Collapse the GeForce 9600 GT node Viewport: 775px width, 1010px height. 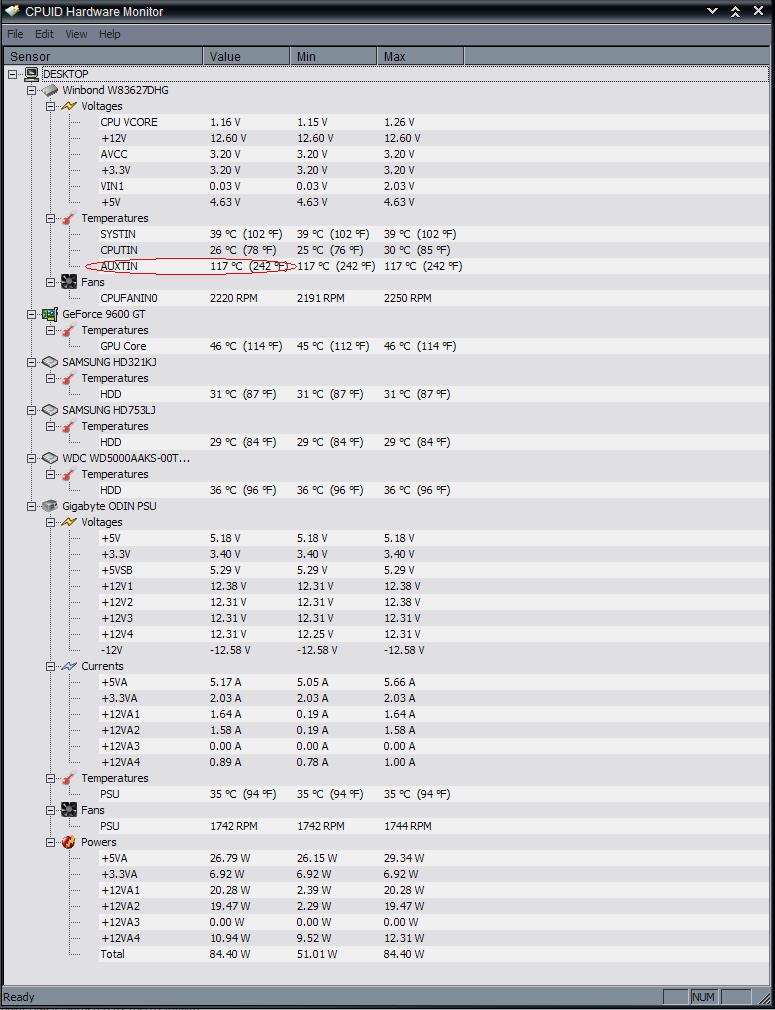32,314
